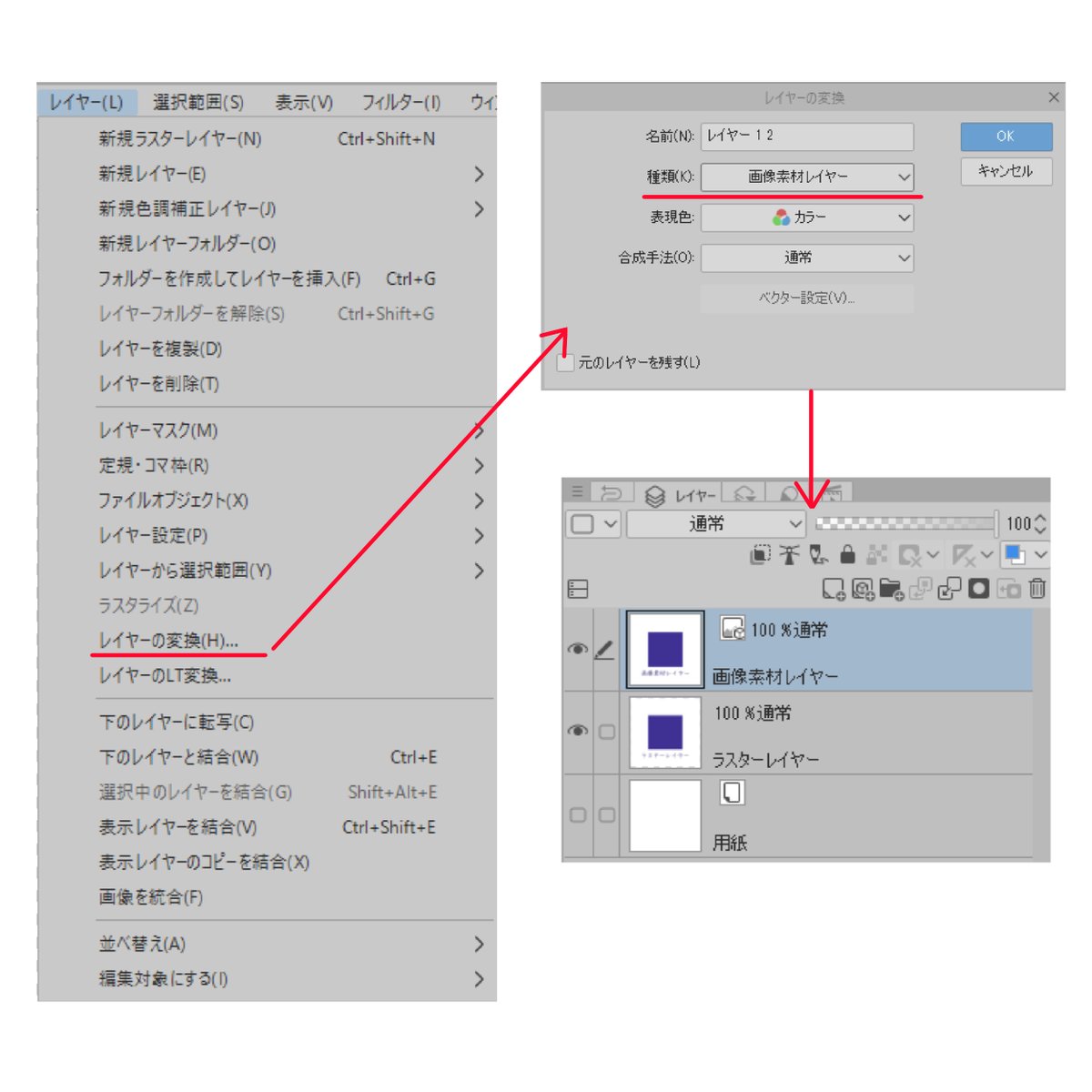1092x1092 pixels.
Task: Open layer panel blend mode 通常 dropdown
Action: [716, 524]
